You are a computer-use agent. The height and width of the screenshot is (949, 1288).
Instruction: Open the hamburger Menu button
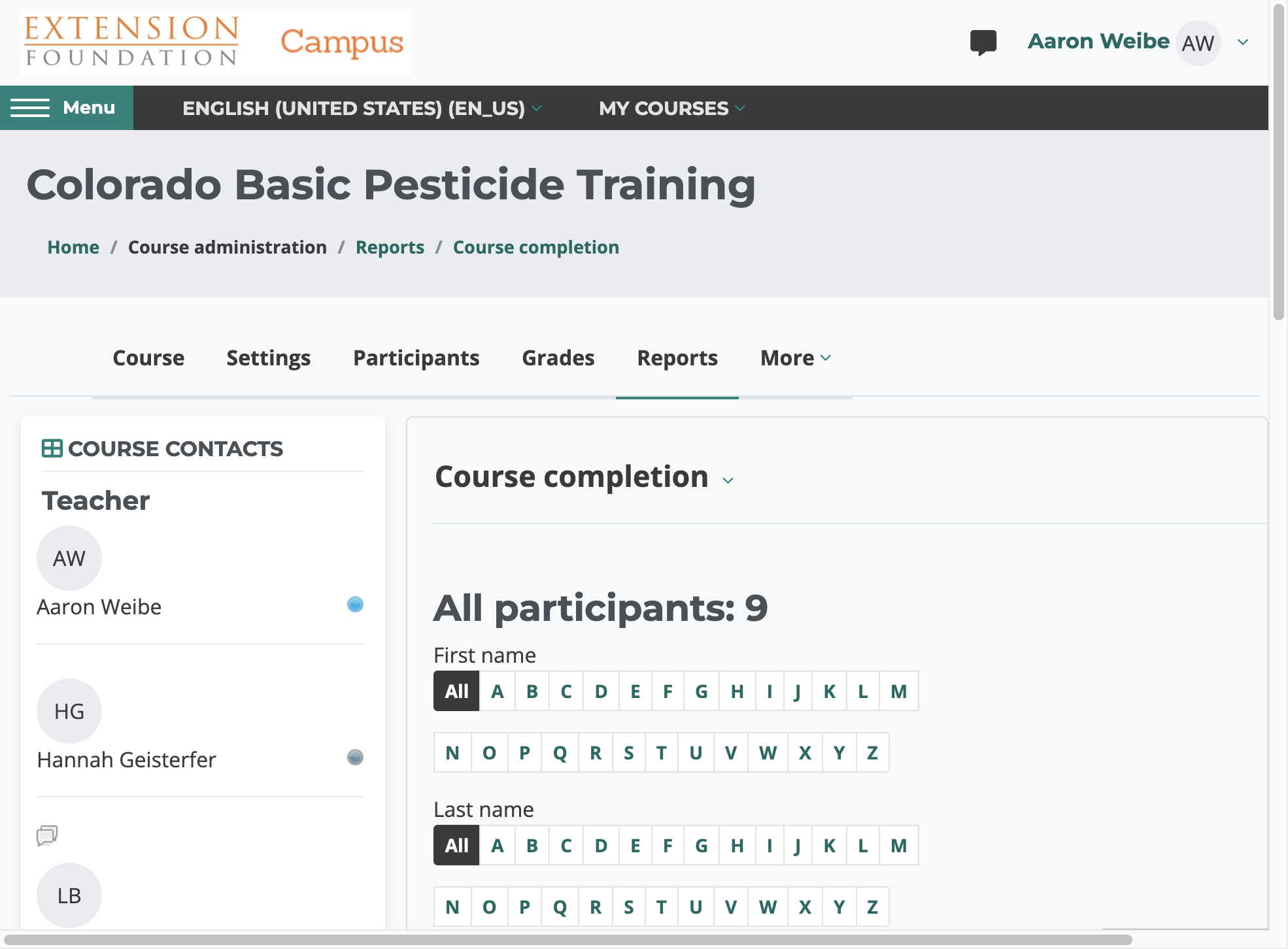(x=67, y=108)
